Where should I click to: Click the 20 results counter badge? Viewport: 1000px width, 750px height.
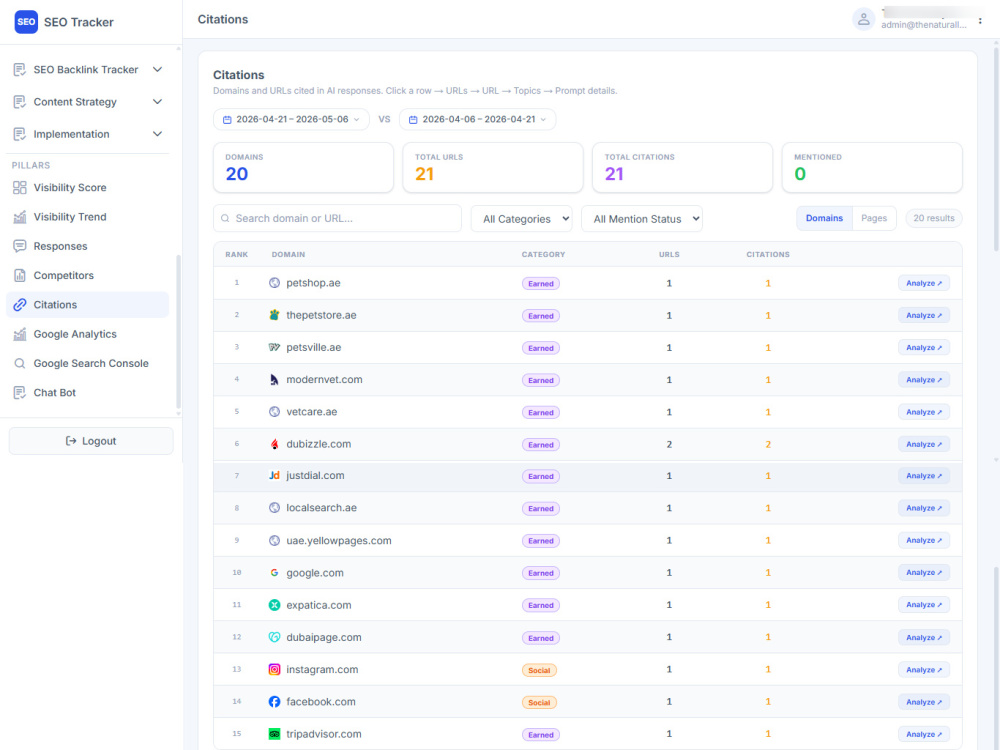point(934,218)
